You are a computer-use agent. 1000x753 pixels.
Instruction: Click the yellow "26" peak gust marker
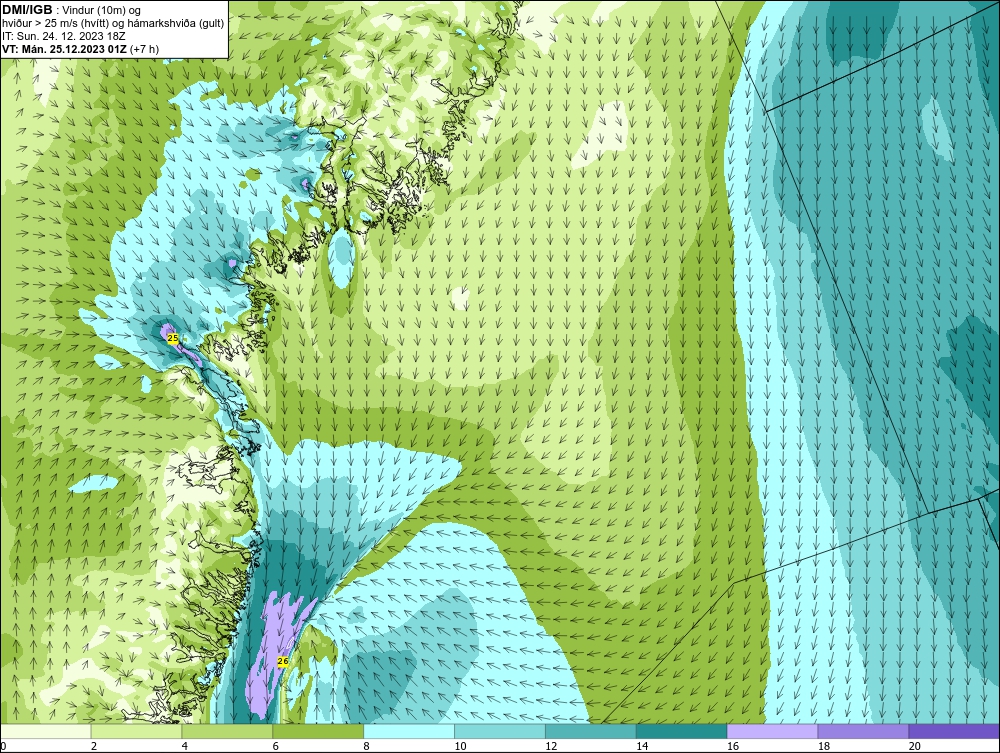click(283, 661)
